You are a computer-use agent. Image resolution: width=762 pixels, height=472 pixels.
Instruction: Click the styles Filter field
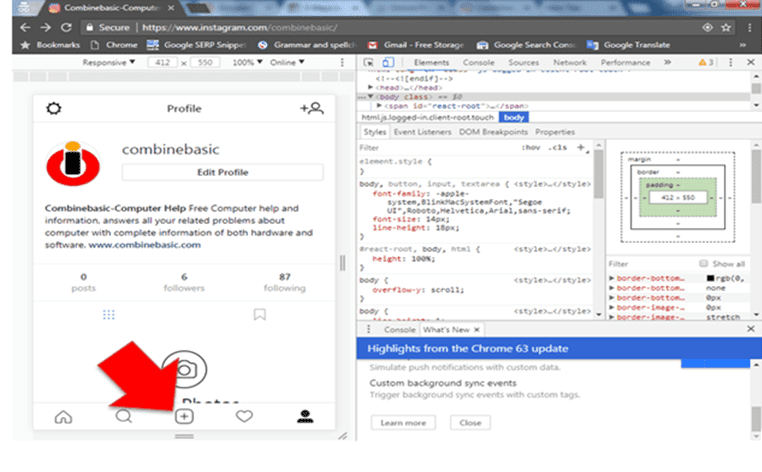[437, 147]
